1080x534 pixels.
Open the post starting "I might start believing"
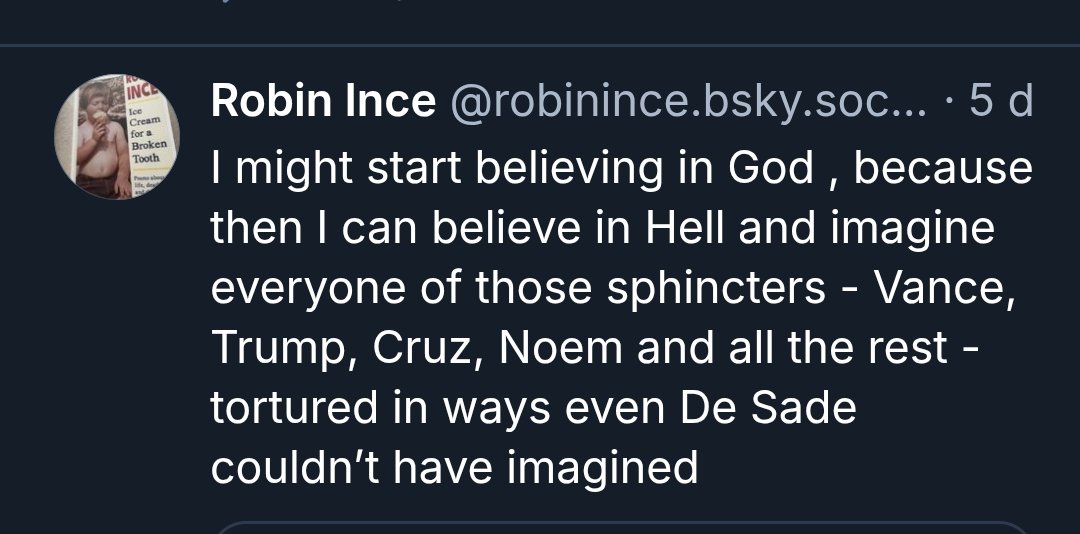tap(620, 290)
